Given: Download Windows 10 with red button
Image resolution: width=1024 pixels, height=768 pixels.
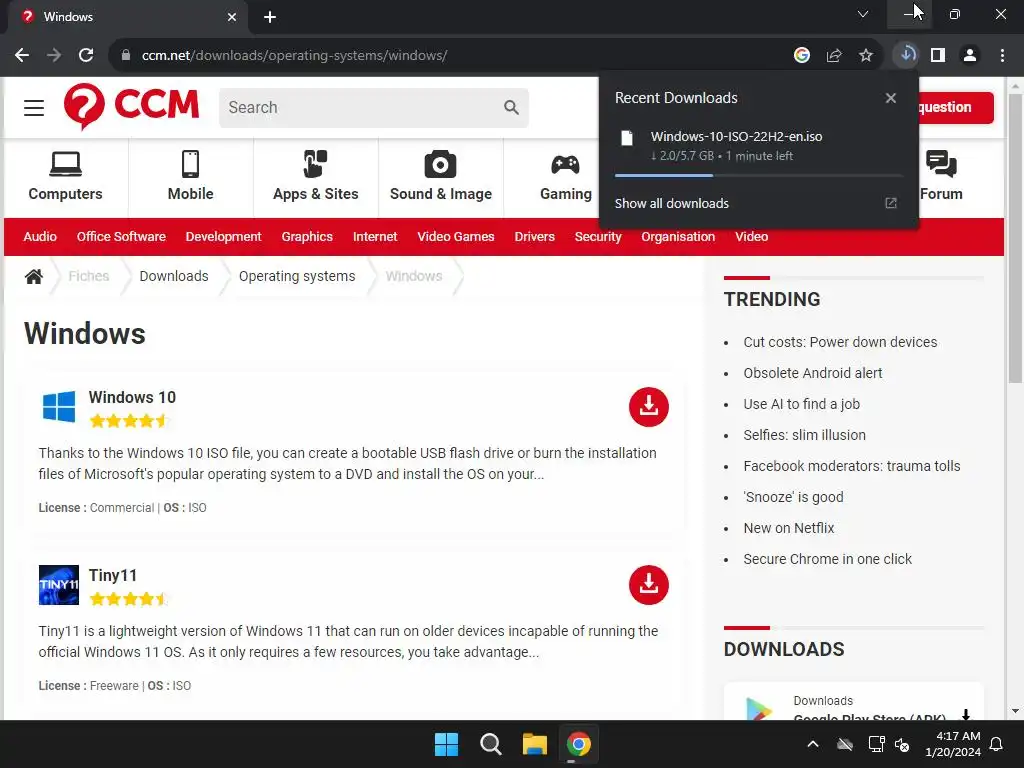Looking at the screenshot, I should [x=648, y=407].
